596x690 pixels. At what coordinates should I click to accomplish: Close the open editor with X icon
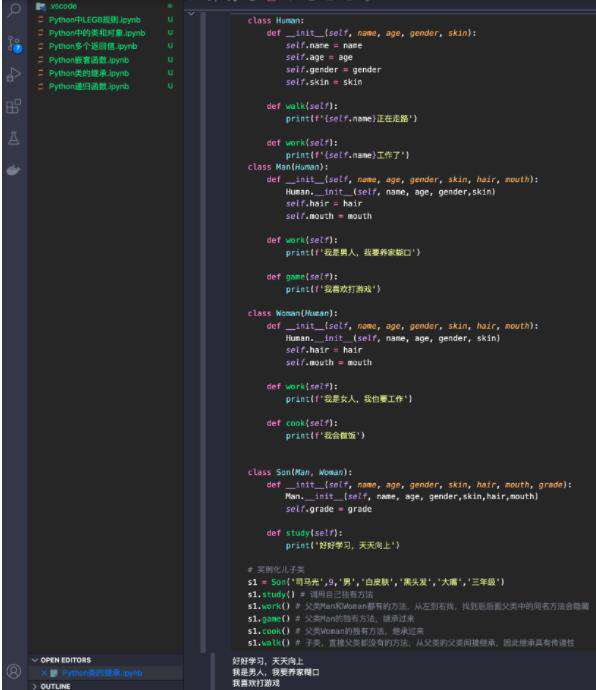coord(44,673)
